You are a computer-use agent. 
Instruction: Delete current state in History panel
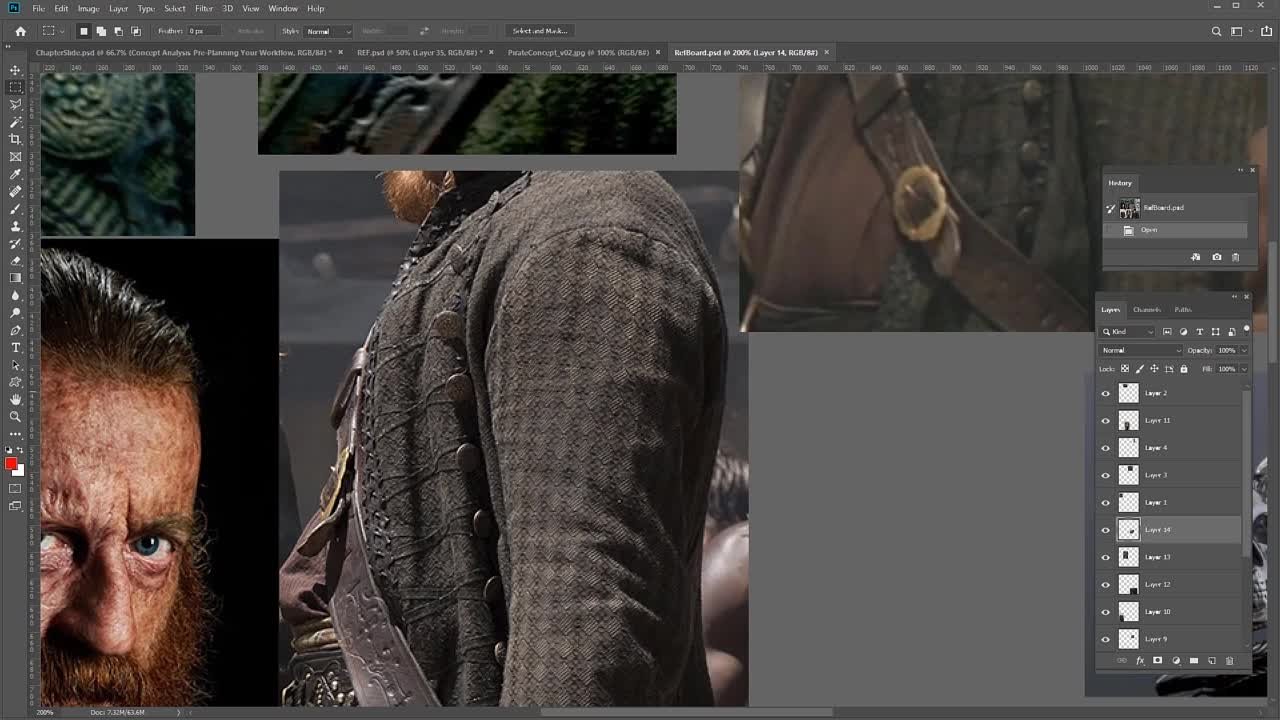click(x=1235, y=257)
